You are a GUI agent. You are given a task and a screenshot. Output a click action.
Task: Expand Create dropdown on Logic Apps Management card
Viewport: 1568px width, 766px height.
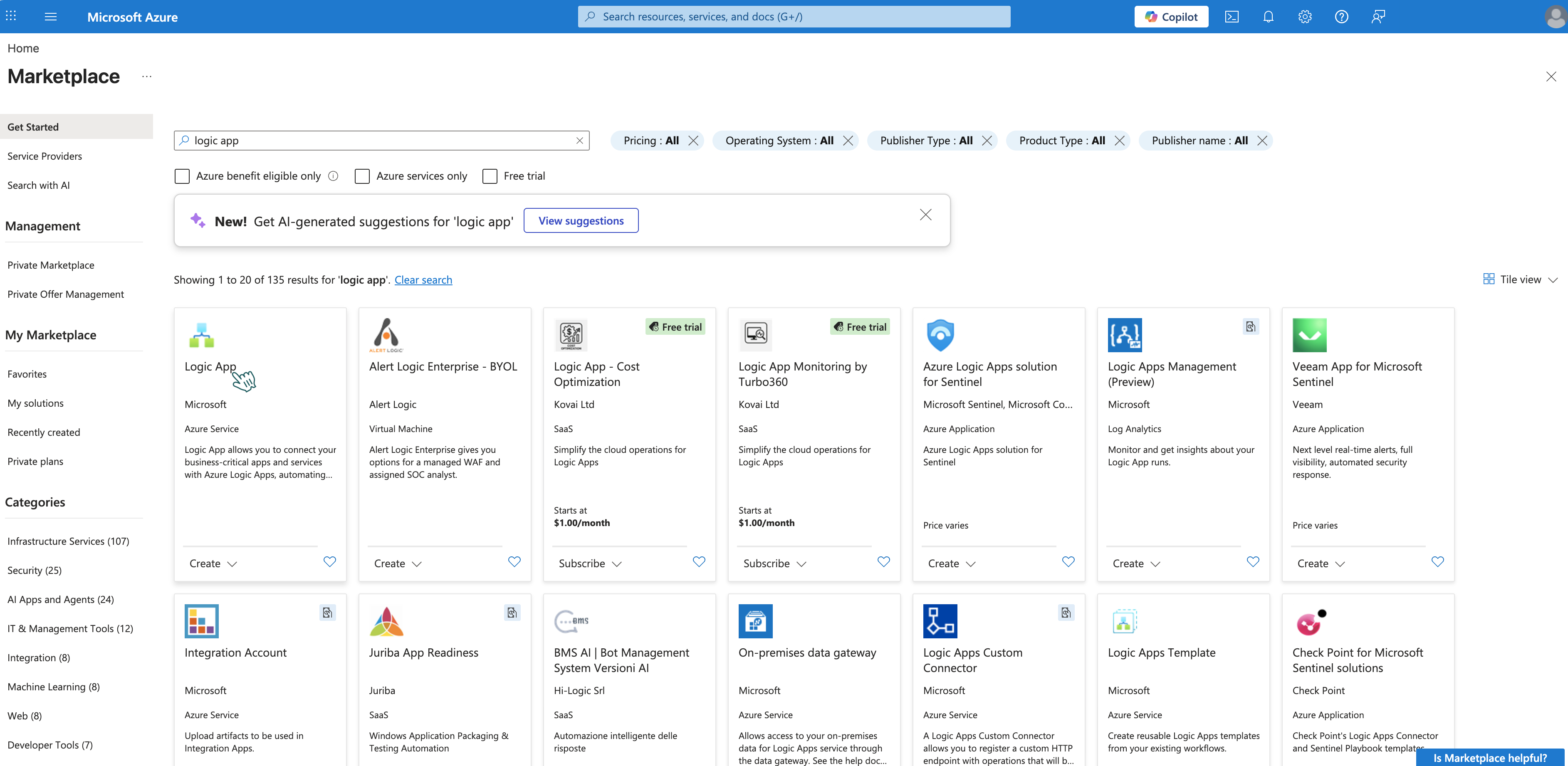tap(1136, 563)
